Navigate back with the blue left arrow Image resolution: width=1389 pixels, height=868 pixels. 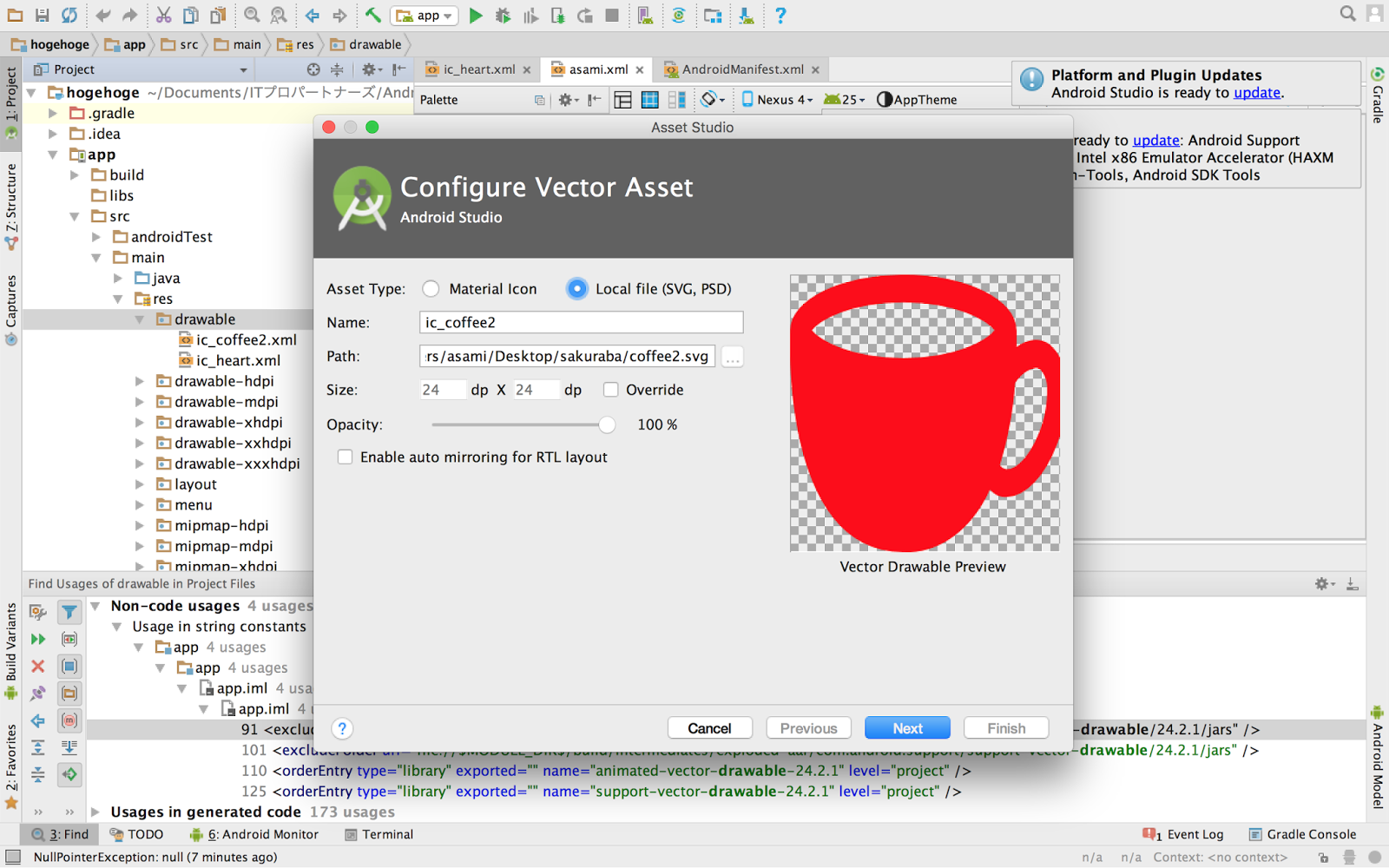point(313,15)
